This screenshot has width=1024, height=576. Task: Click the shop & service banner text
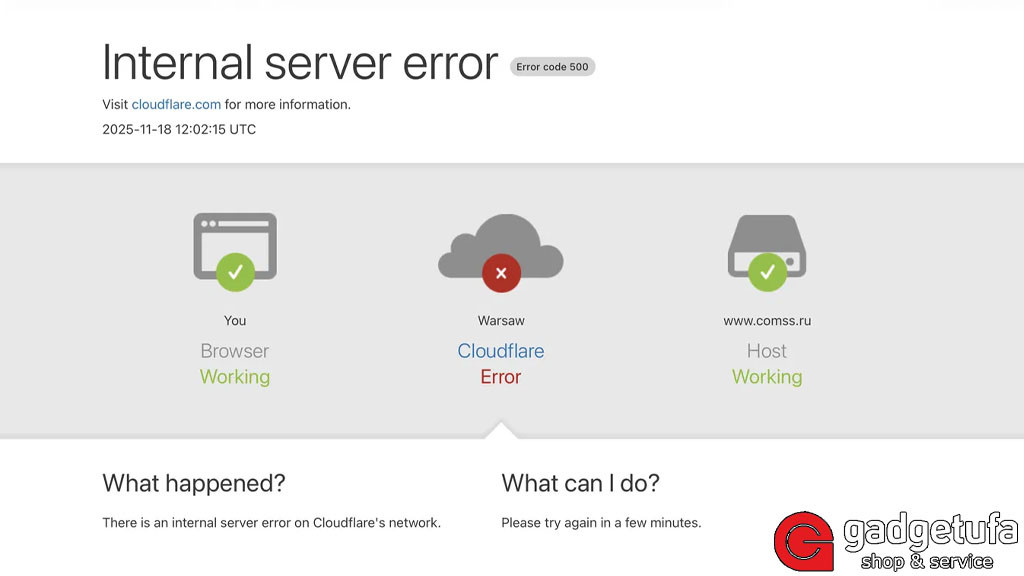tap(927, 561)
